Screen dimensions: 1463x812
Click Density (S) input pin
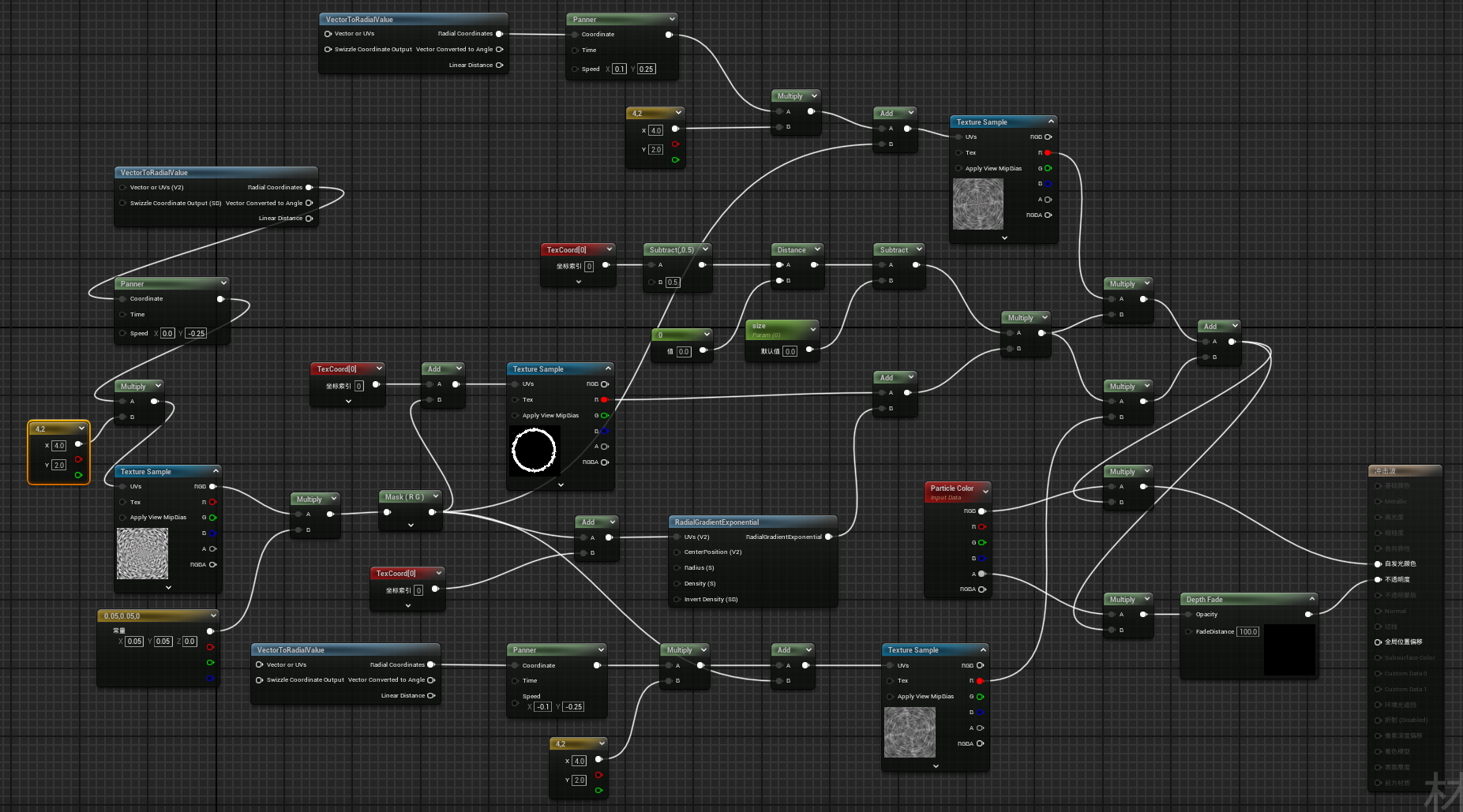click(x=677, y=583)
